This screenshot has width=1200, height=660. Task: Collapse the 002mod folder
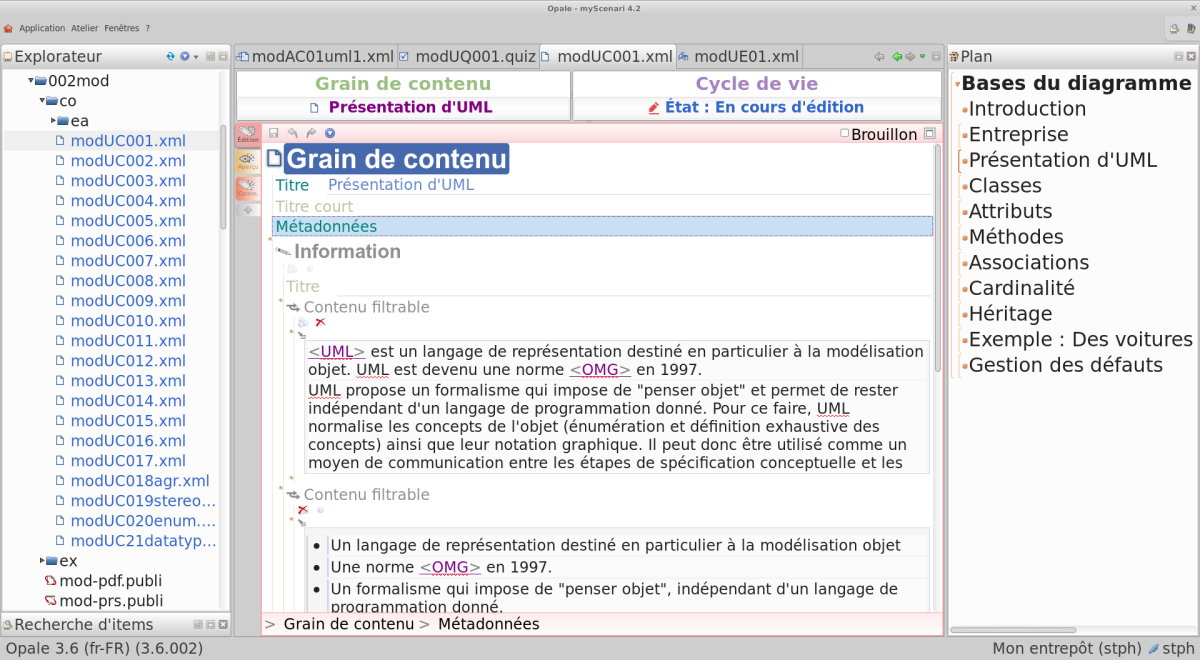pyautogui.click(x=32, y=81)
